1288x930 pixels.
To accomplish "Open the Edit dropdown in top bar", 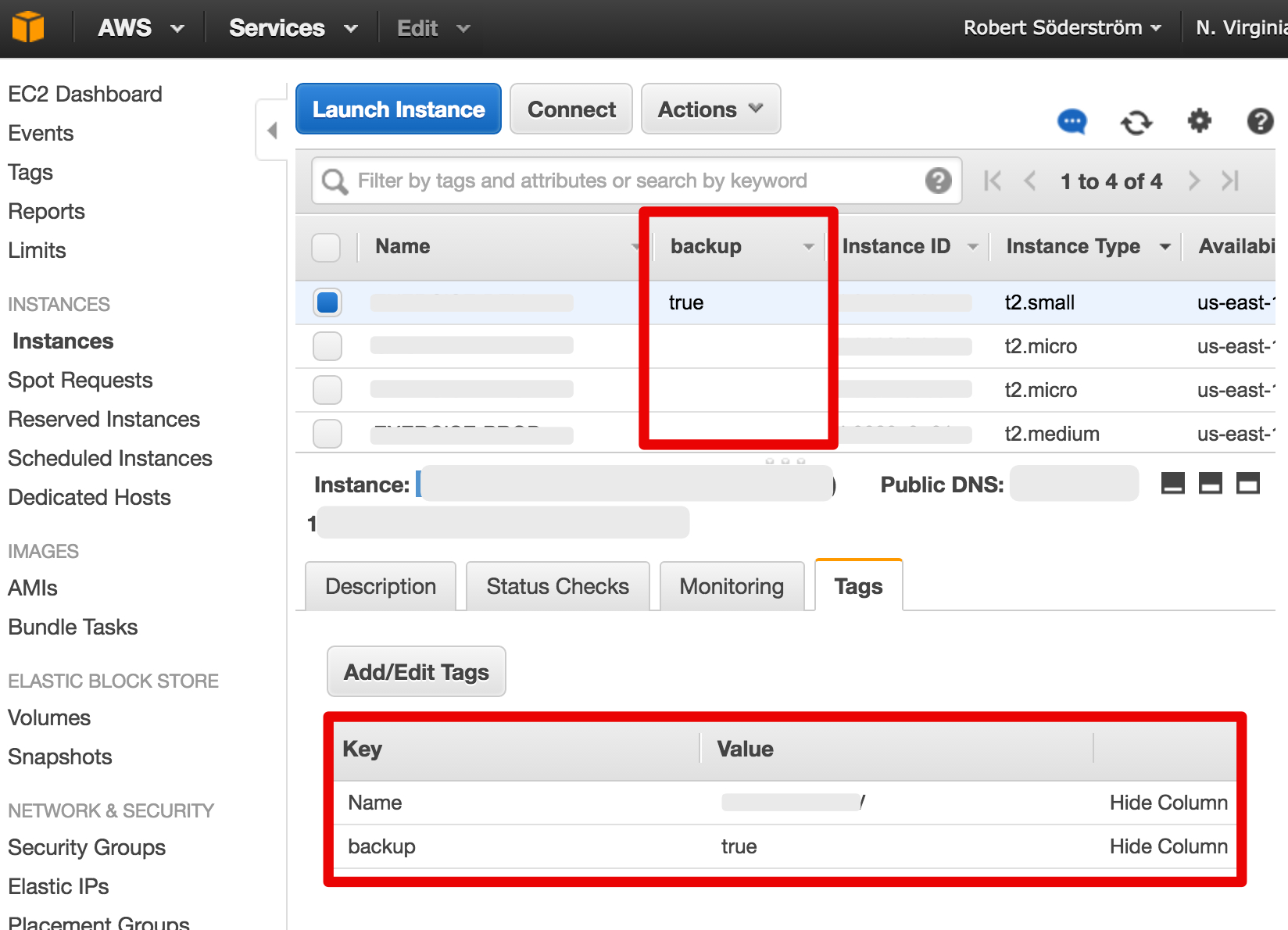I will (434, 28).
